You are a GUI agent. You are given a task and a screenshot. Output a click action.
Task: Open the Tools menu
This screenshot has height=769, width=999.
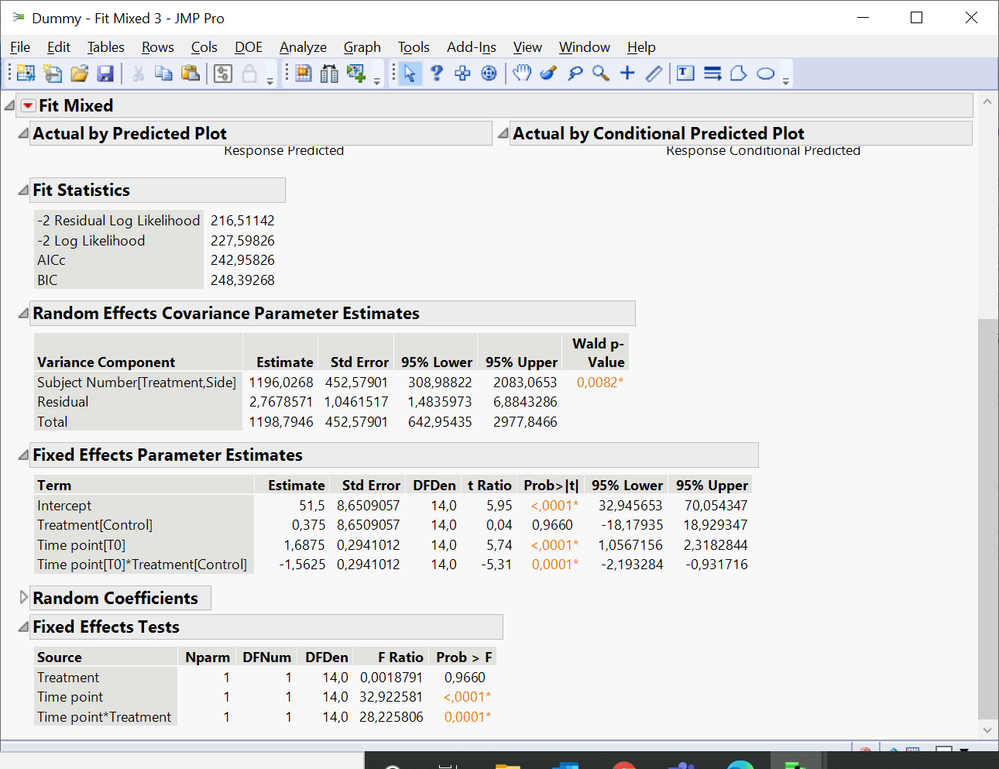click(x=413, y=47)
